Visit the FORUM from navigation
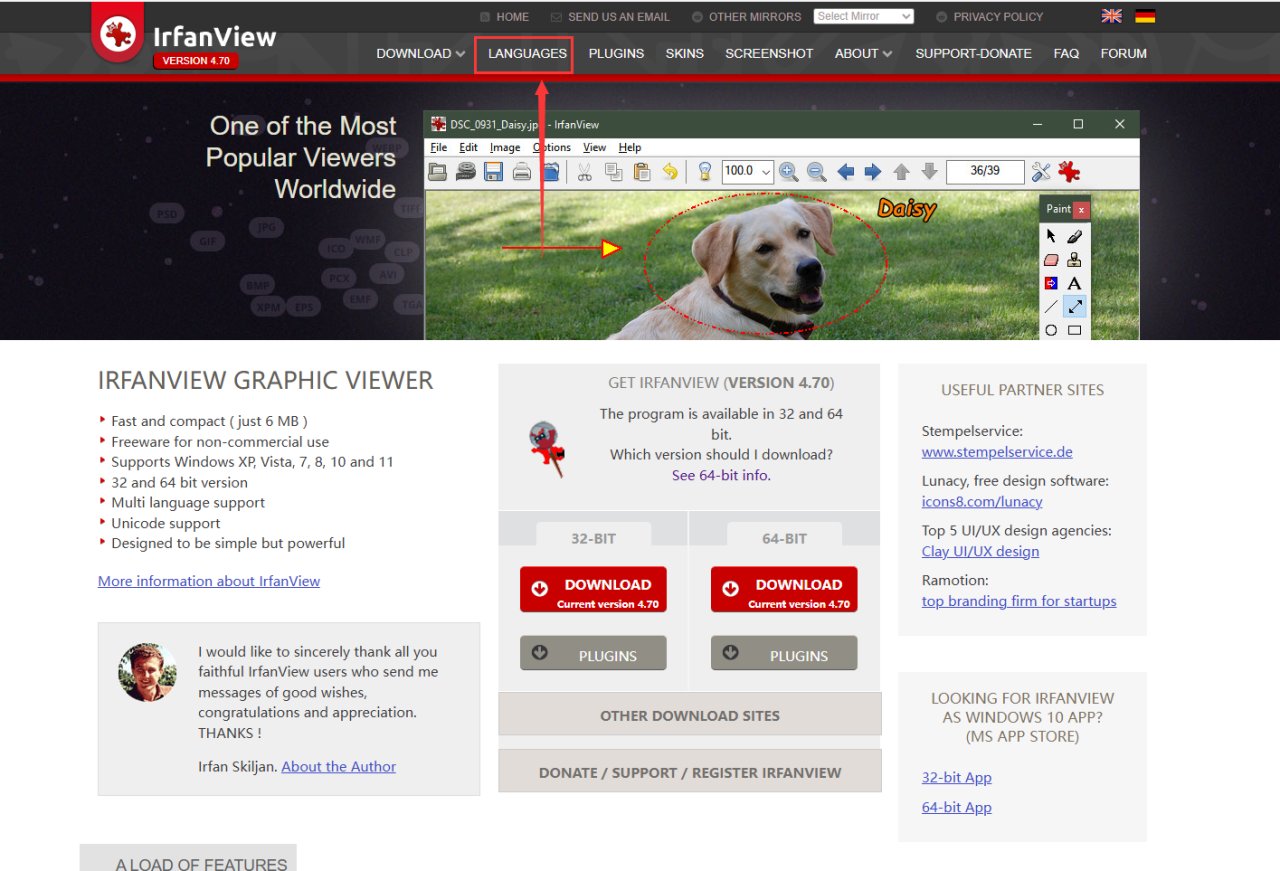This screenshot has width=1280, height=871. (x=1124, y=53)
